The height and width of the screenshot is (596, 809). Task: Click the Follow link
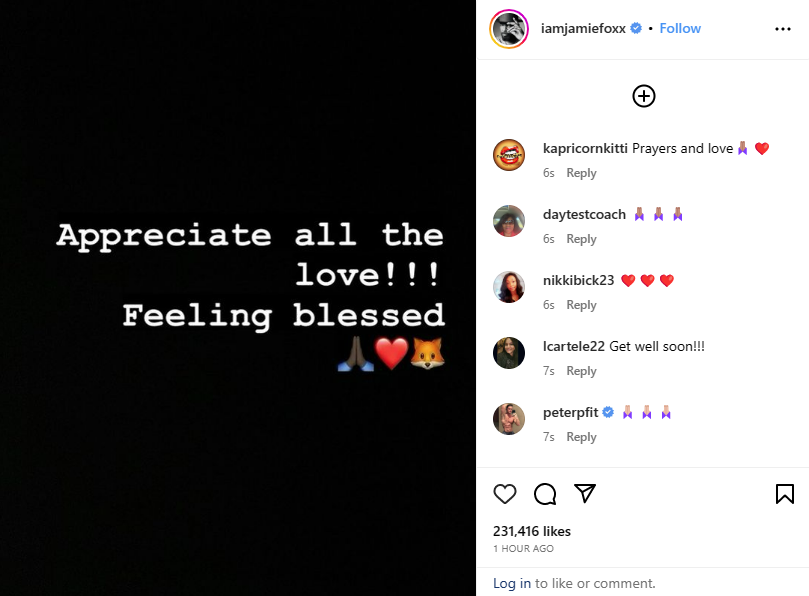coord(680,29)
